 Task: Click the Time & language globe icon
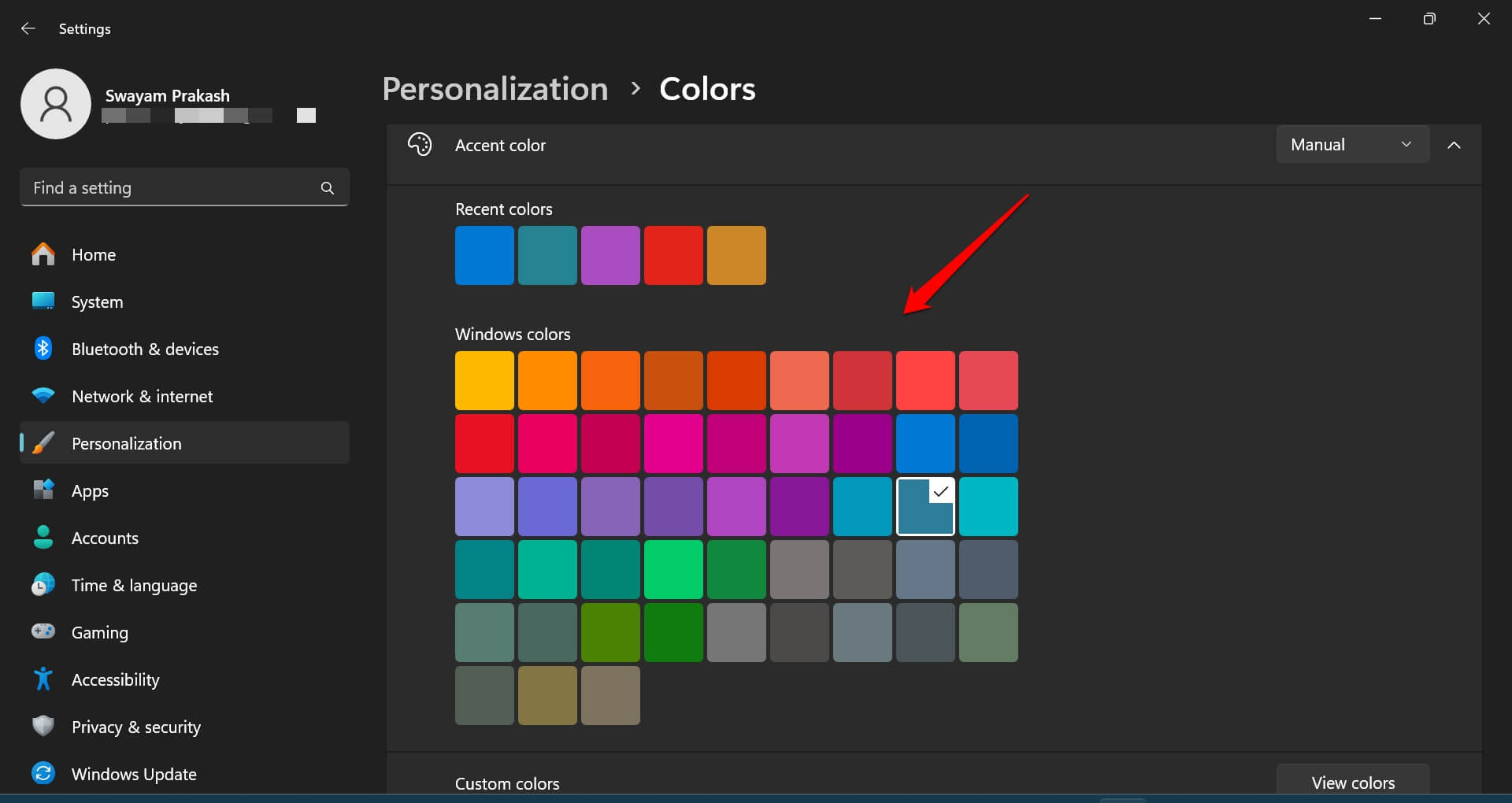(43, 584)
